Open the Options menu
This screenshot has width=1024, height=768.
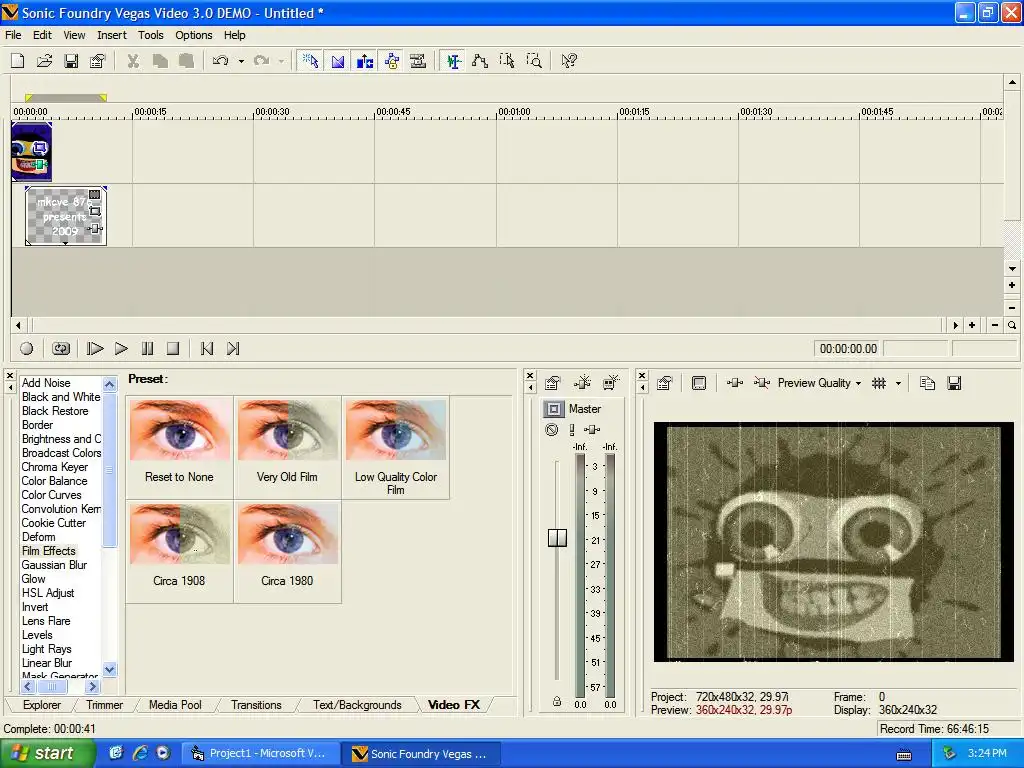193,35
